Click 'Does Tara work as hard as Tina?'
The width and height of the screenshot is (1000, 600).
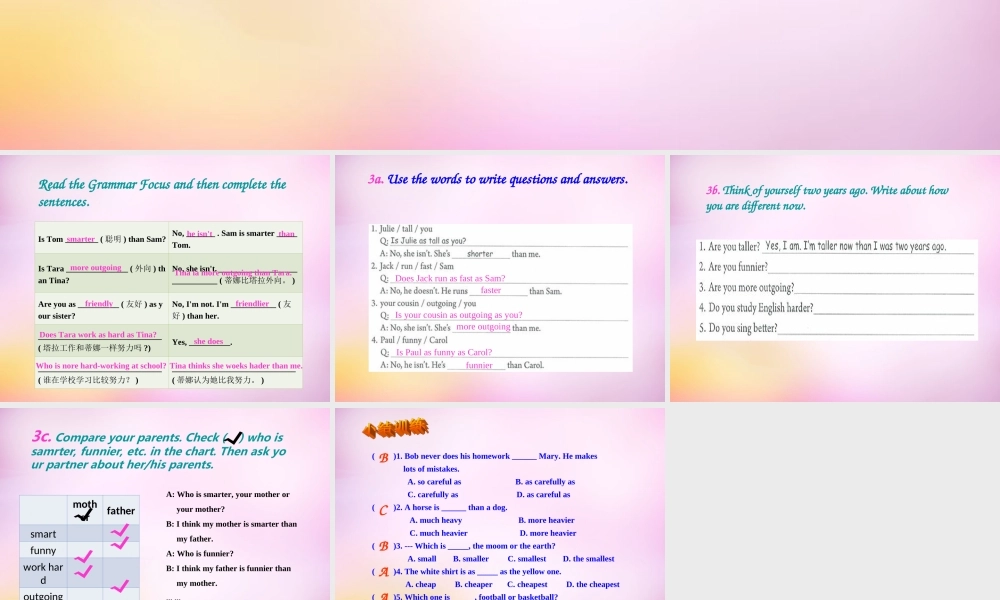coord(98,335)
